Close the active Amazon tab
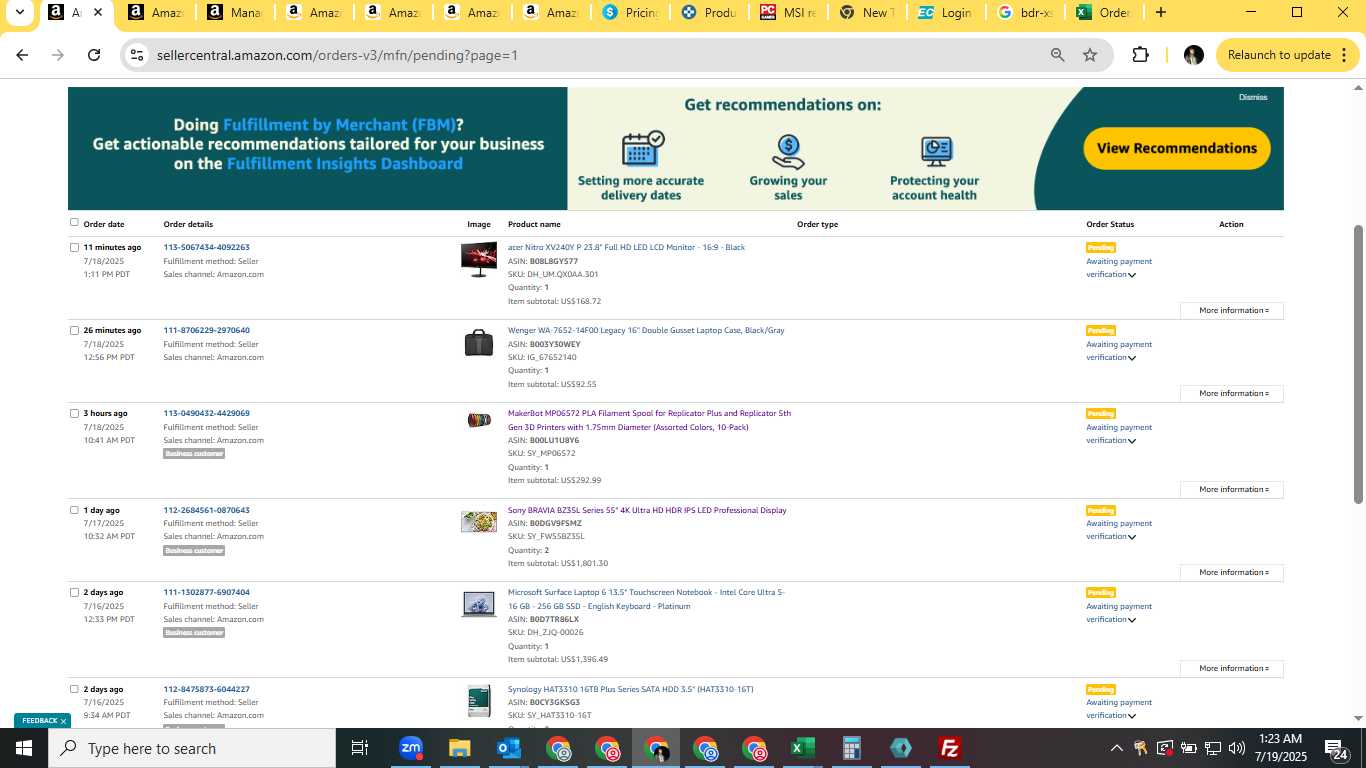The width and height of the screenshot is (1366, 768). coord(97,13)
